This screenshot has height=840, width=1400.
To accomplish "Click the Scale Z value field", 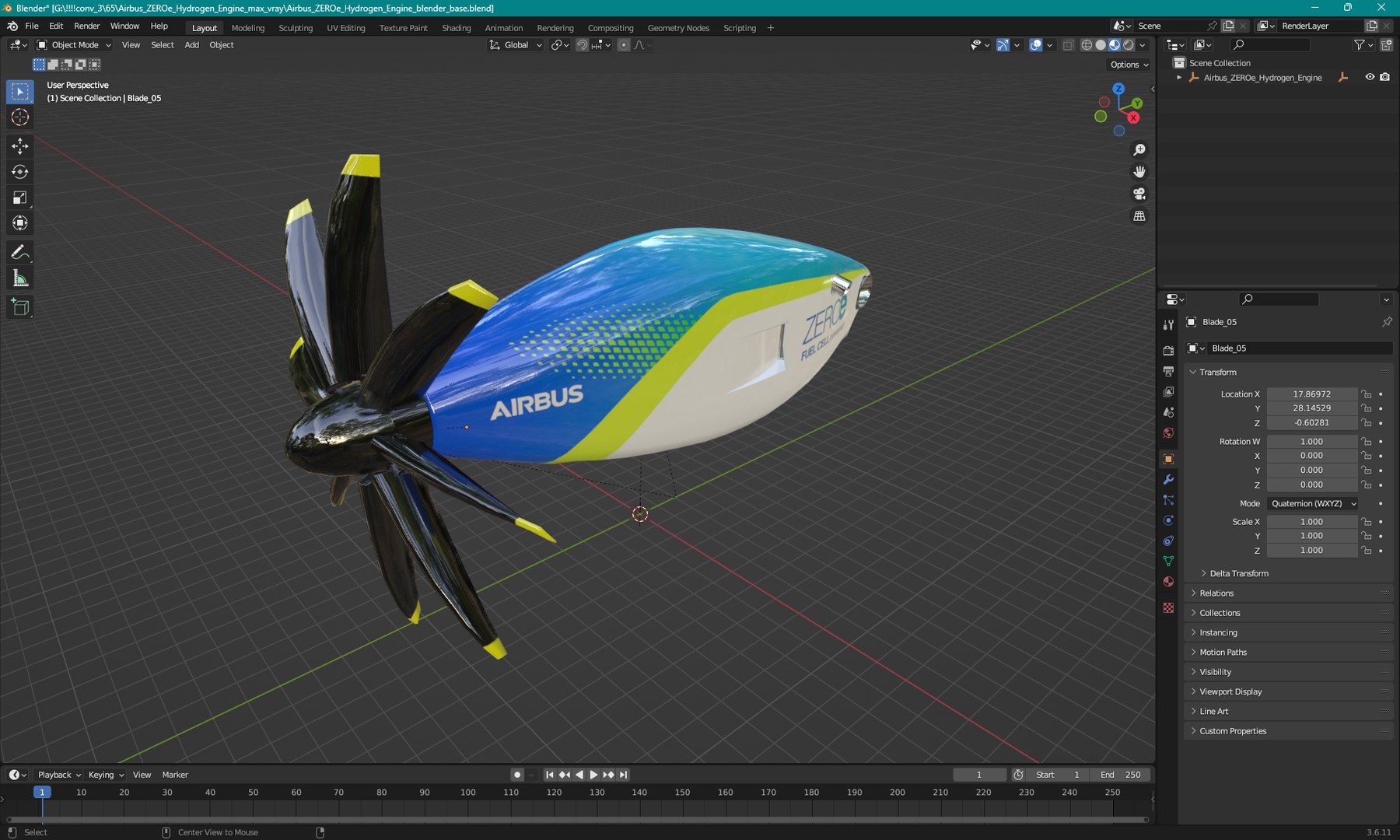I will [1311, 551].
